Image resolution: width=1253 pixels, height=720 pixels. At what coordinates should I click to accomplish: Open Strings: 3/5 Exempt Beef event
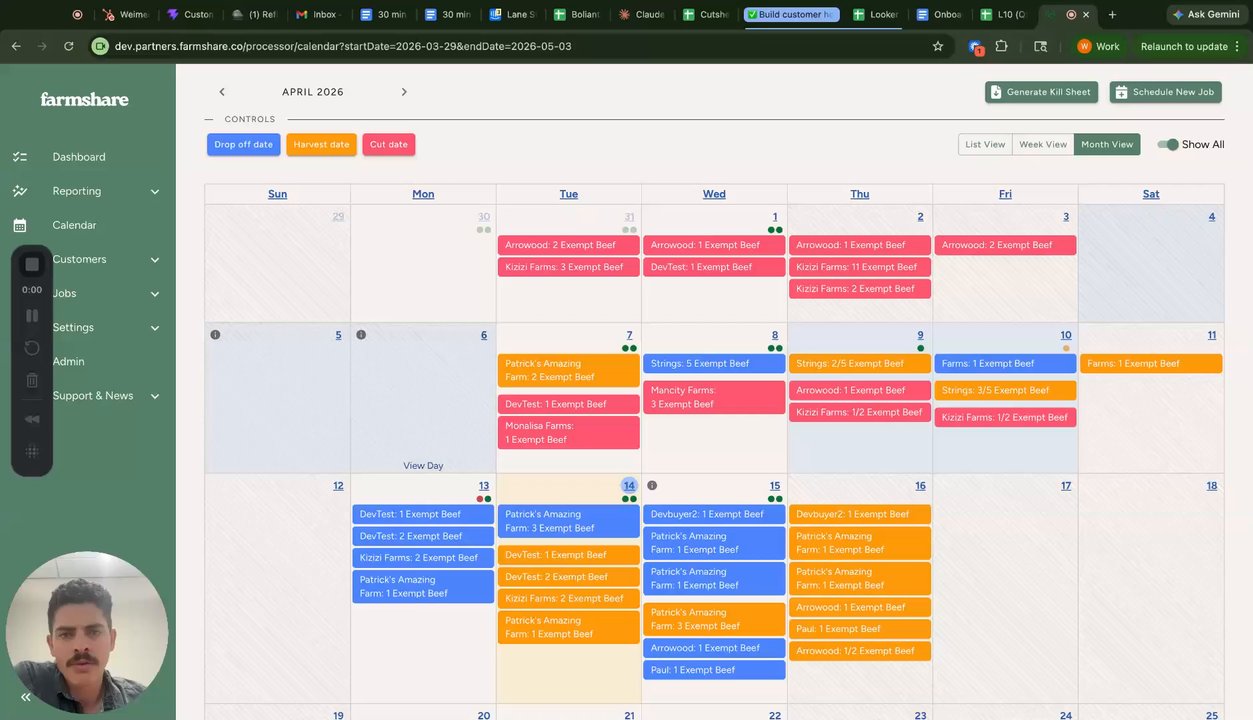(1005, 391)
